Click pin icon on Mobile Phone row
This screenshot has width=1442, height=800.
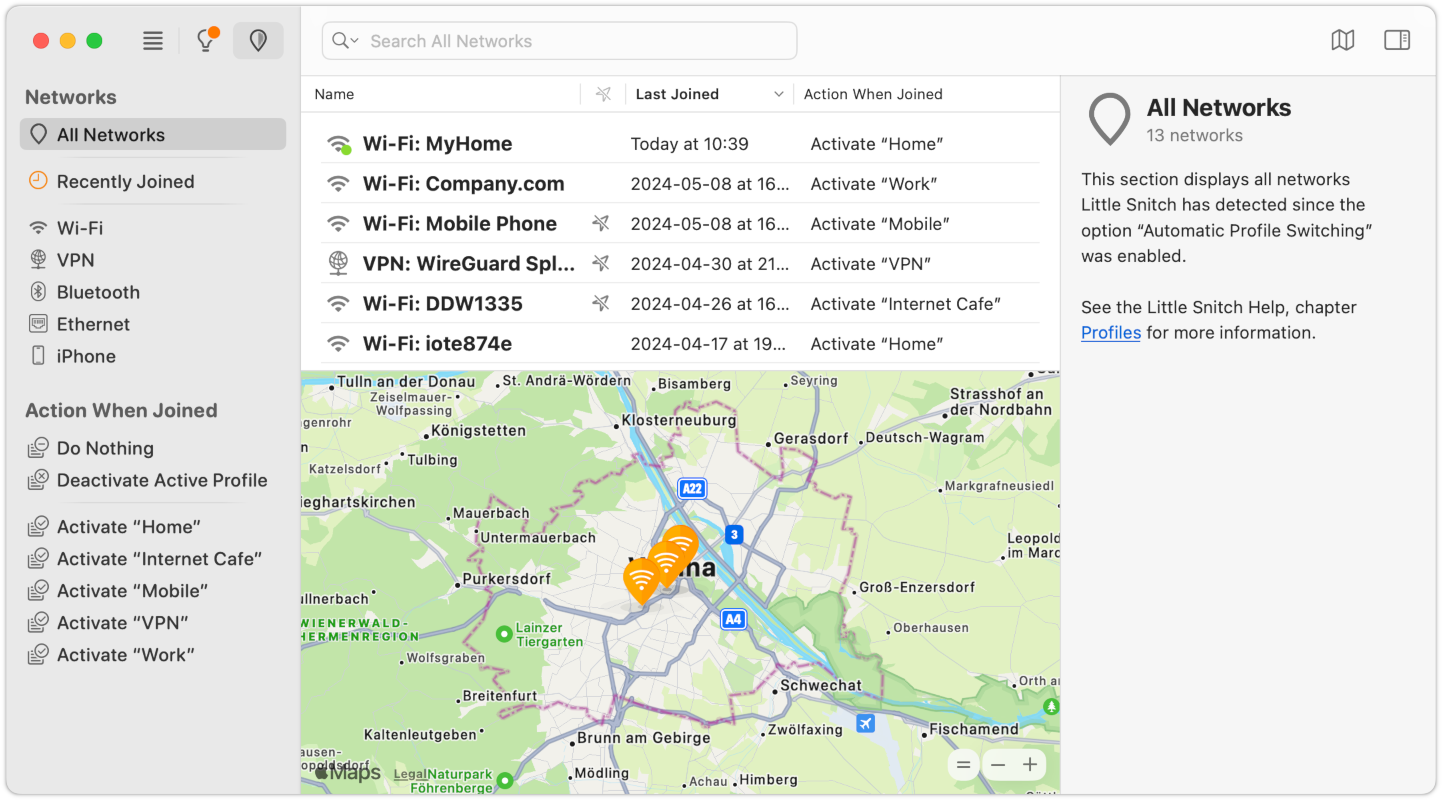tap(601, 224)
